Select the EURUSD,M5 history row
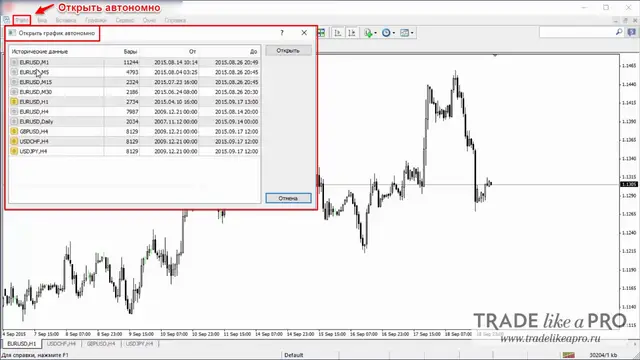 click(135, 72)
